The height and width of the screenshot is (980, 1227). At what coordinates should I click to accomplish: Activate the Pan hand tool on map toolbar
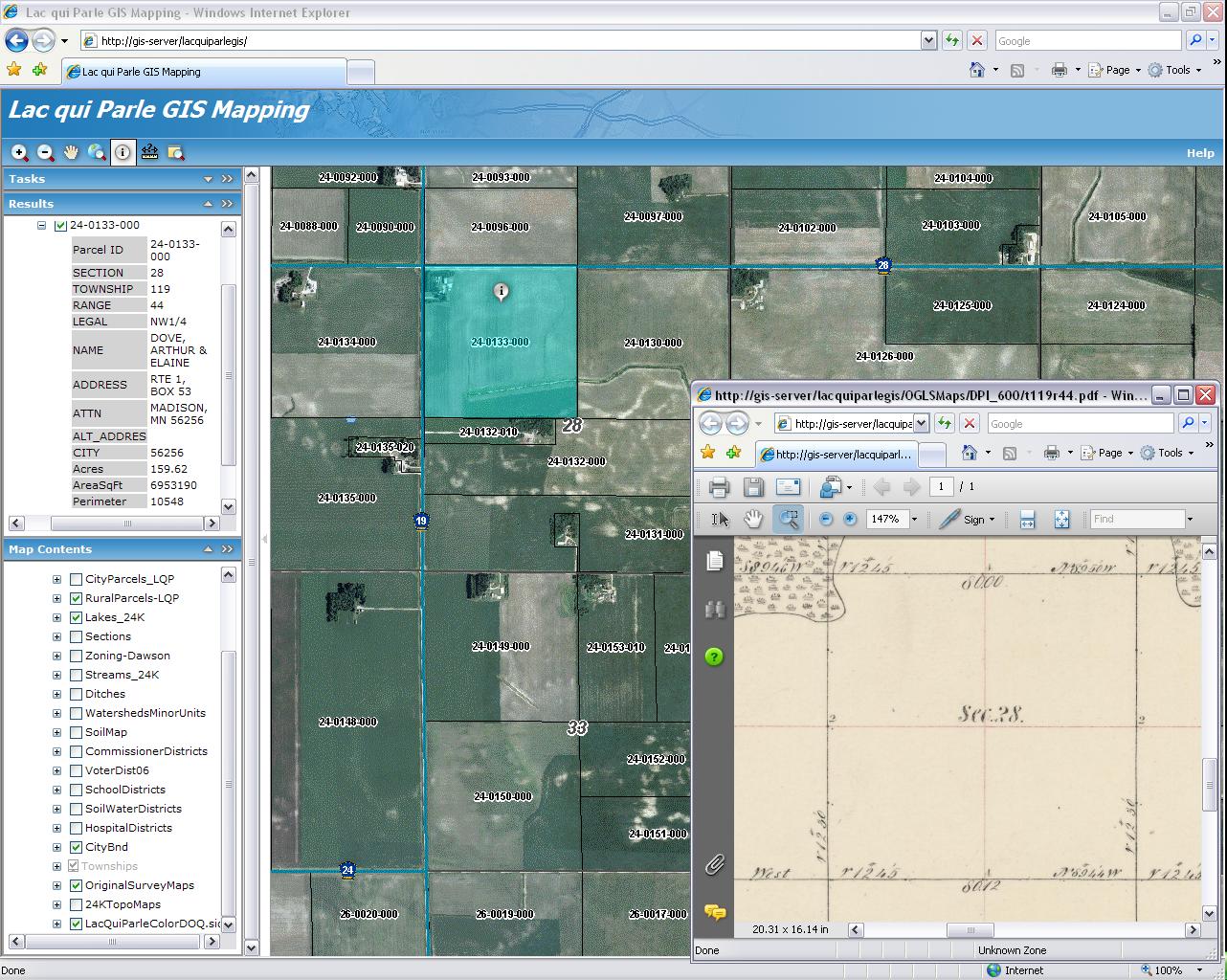71,152
